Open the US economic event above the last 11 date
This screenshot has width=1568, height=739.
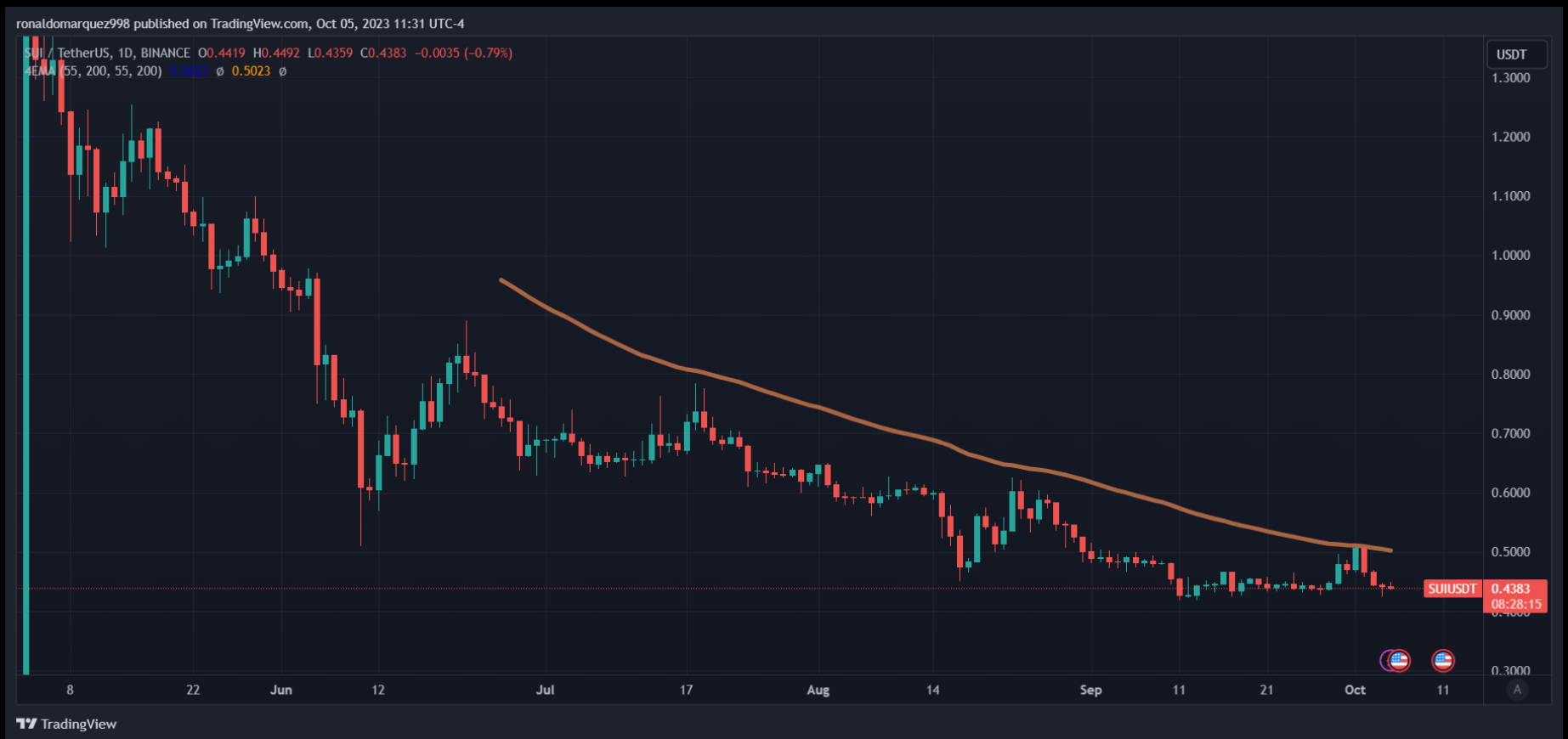coord(1442,660)
